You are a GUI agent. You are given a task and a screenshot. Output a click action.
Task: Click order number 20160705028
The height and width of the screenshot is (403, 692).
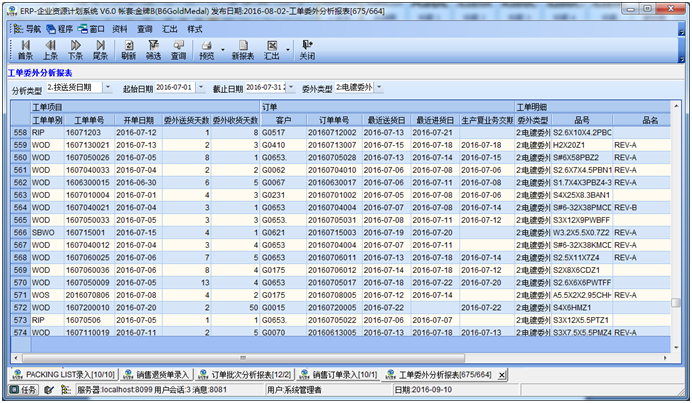[332, 158]
